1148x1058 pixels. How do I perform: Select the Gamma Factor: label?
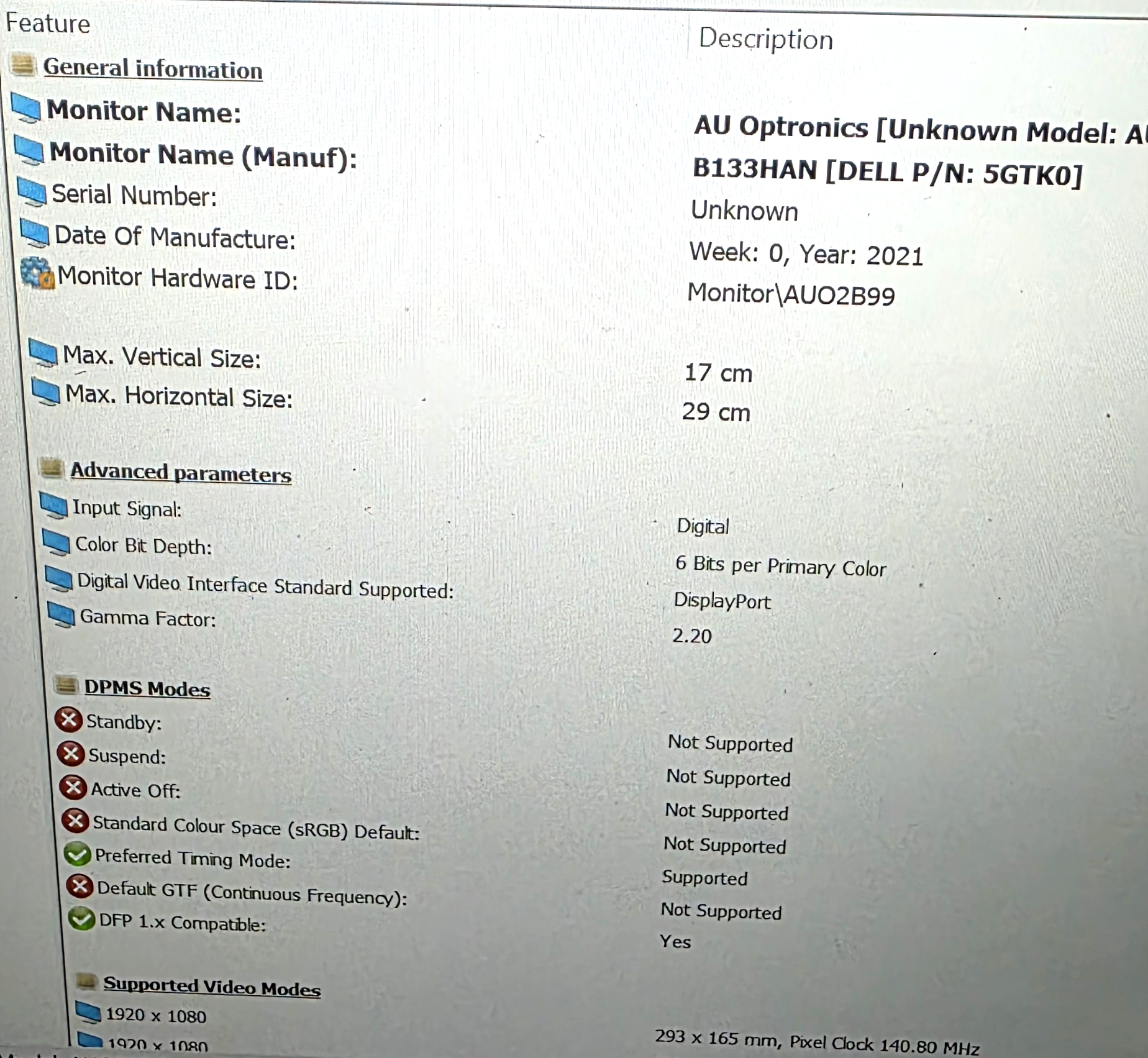coord(148,618)
